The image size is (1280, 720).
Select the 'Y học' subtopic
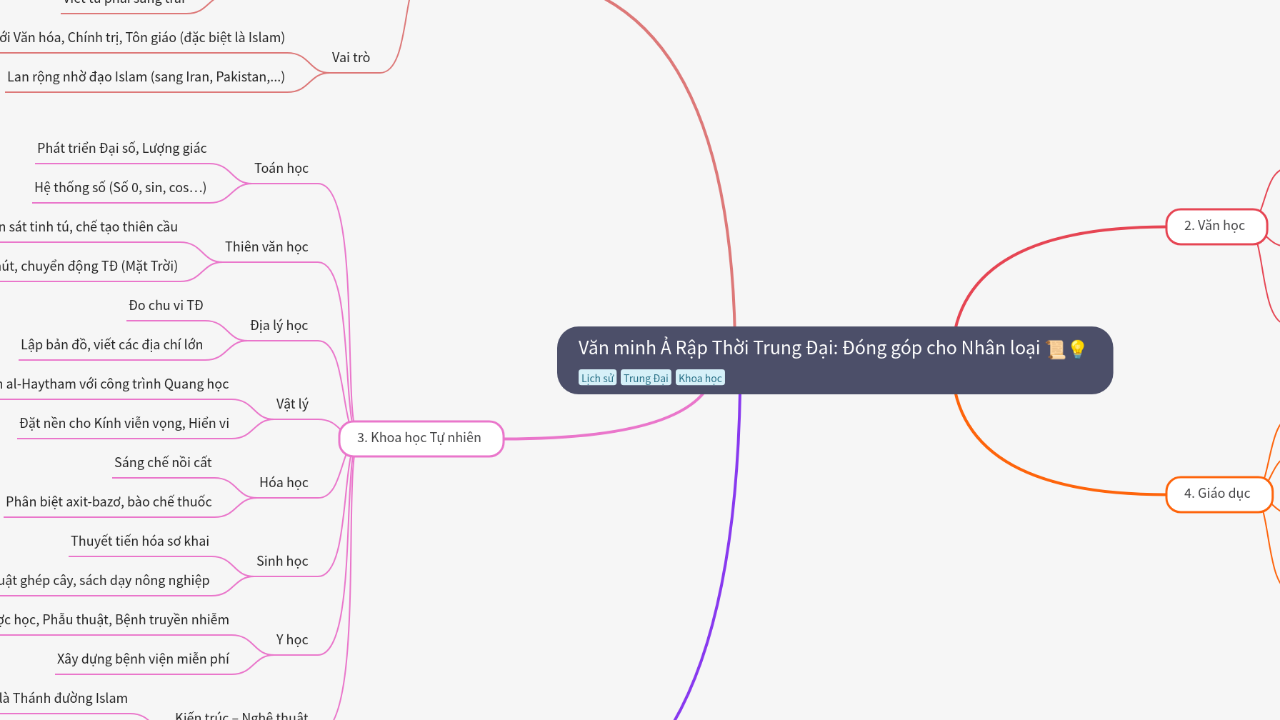pos(292,640)
